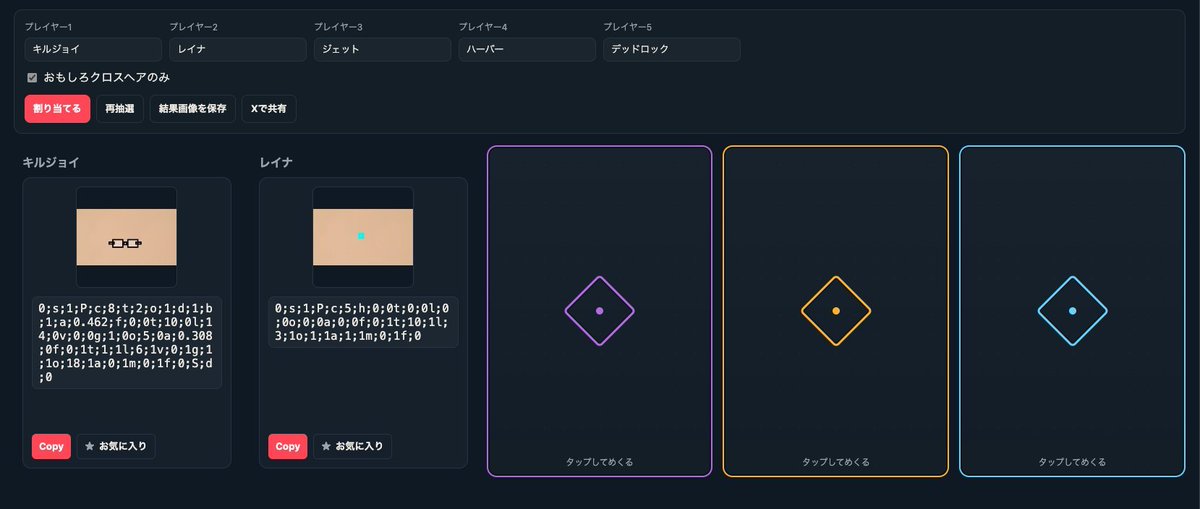1200x509 pixels.
Task: Click the star icon on レイナ's favorite button
Action: pyautogui.click(x=326, y=446)
